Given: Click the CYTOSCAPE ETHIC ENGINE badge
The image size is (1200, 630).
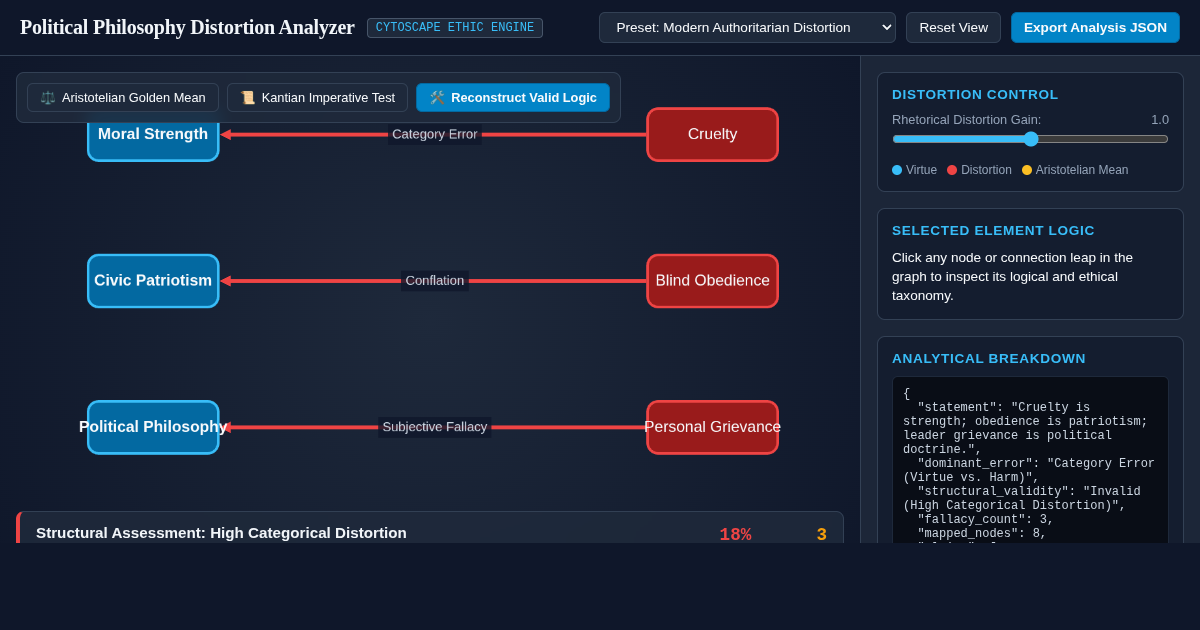Looking at the screenshot, I should coord(455,28).
